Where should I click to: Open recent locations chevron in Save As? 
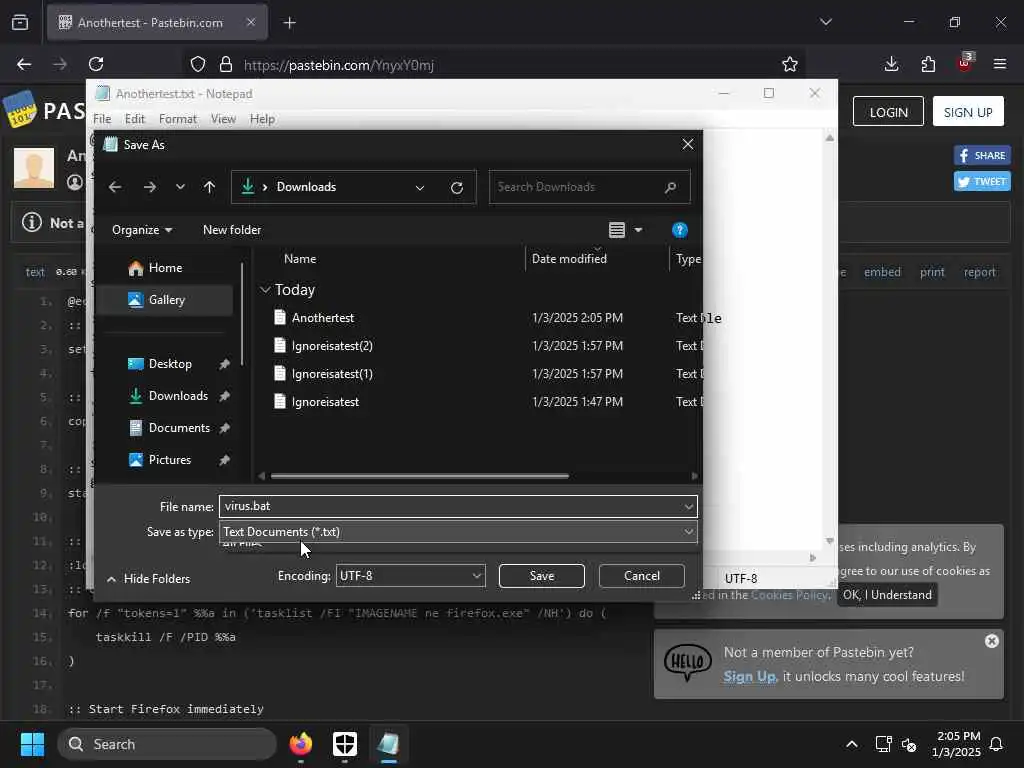[x=180, y=187]
